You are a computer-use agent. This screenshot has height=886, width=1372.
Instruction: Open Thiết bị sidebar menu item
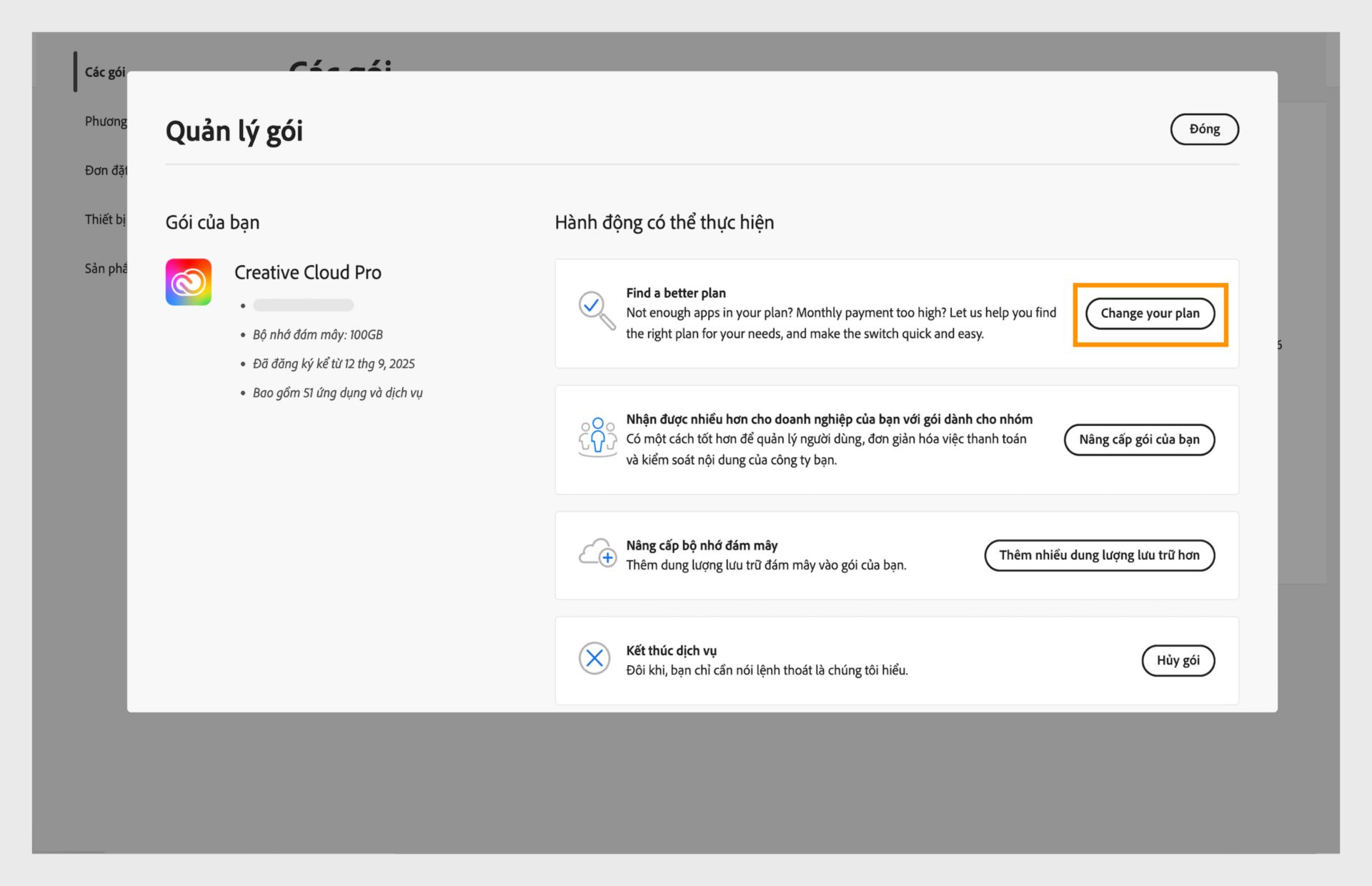[x=104, y=219]
